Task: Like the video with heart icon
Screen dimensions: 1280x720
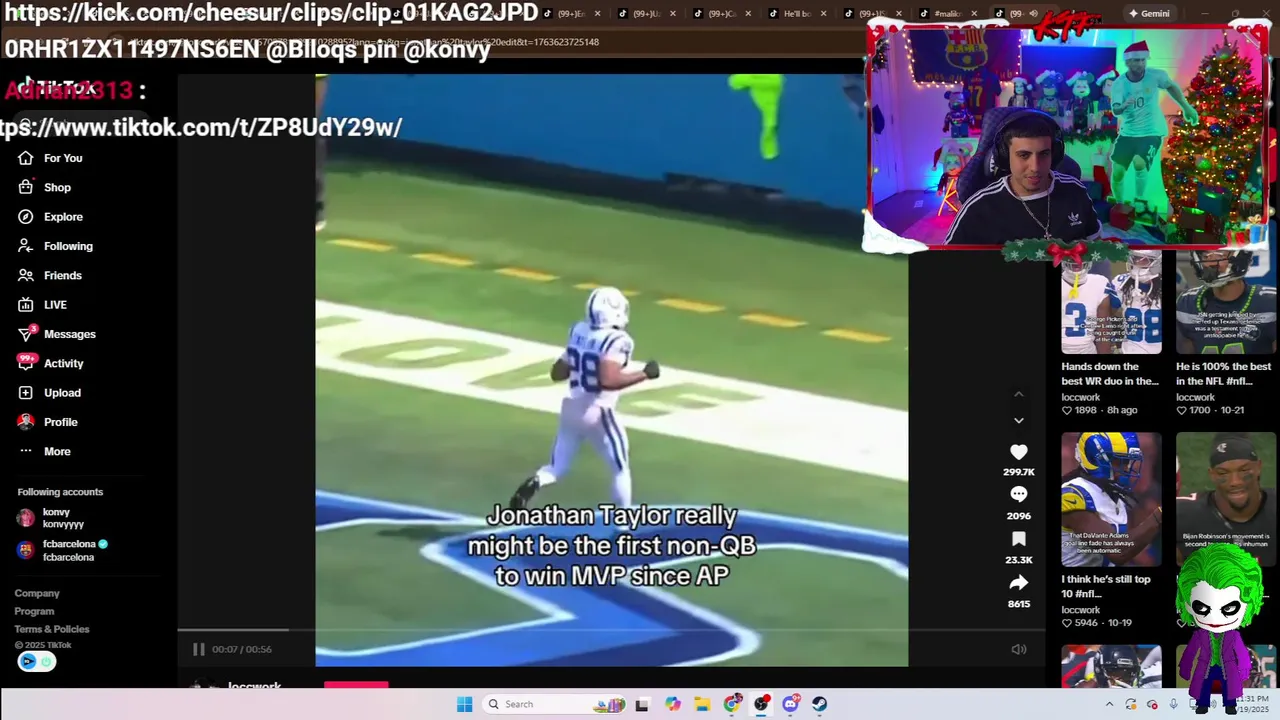Action: pyautogui.click(x=1018, y=452)
